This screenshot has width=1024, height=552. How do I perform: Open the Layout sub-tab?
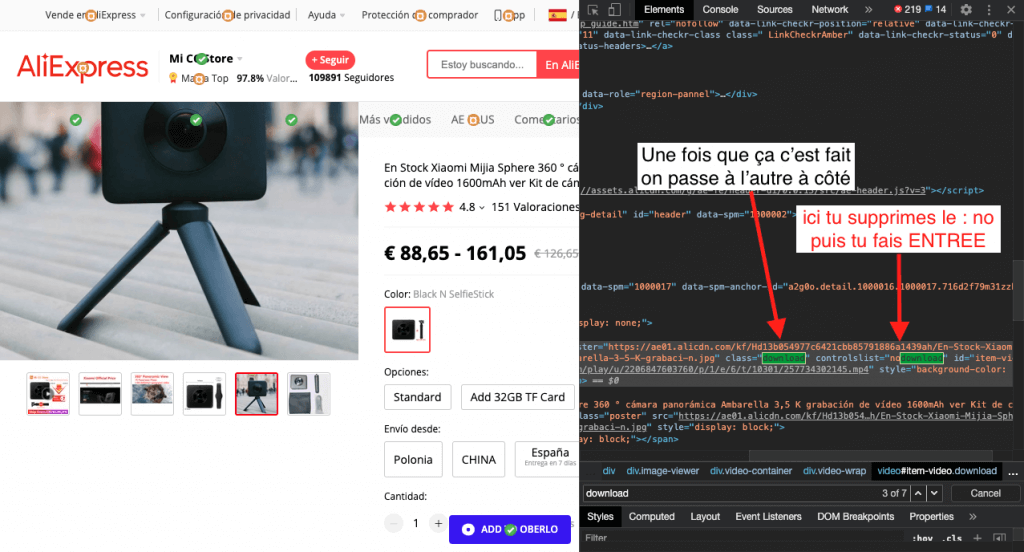click(705, 516)
